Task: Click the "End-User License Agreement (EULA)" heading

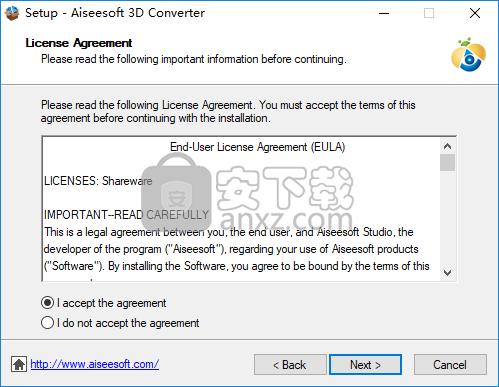Action: click(257, 147)
